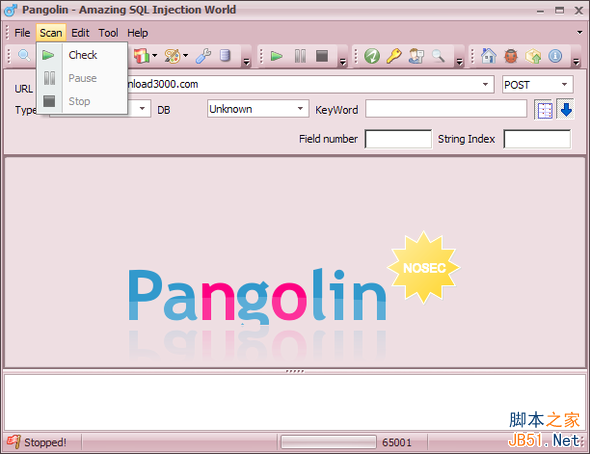Expand playback toolbar overflow options
The height and width of the screenshot is (454, 590).
[342, 62]
